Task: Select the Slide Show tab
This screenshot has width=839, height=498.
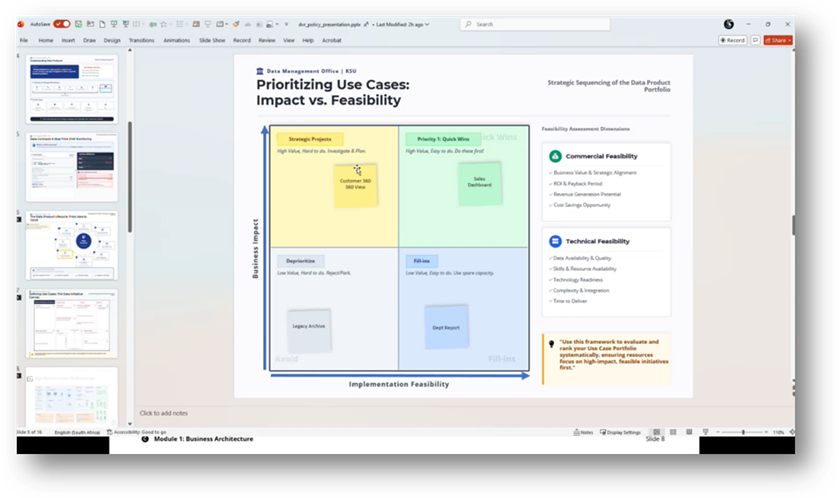Action: [212, 40]
